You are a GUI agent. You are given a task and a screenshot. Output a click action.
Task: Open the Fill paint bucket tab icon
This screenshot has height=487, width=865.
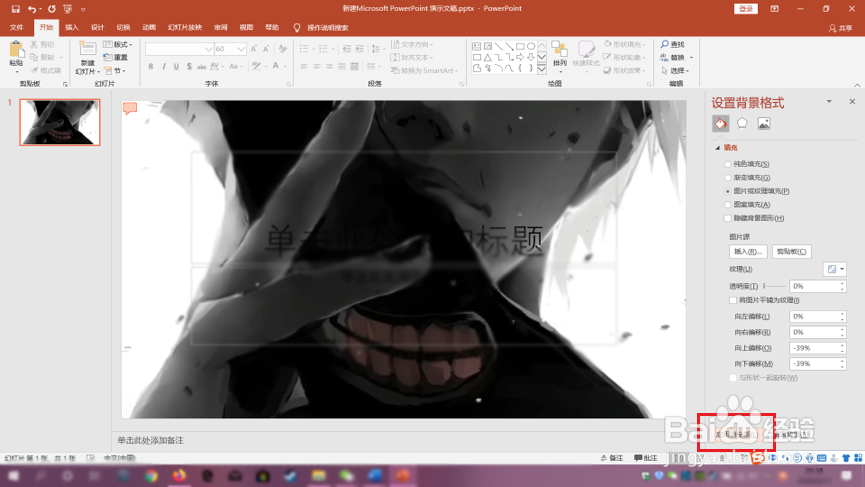(720, 124)
